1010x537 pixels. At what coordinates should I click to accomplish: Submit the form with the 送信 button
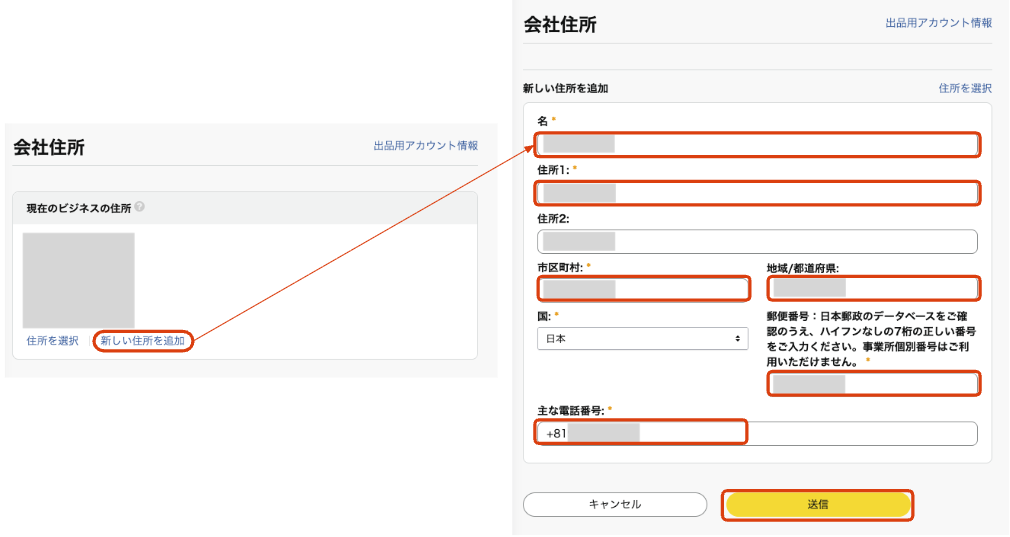(x=818, y=505)
